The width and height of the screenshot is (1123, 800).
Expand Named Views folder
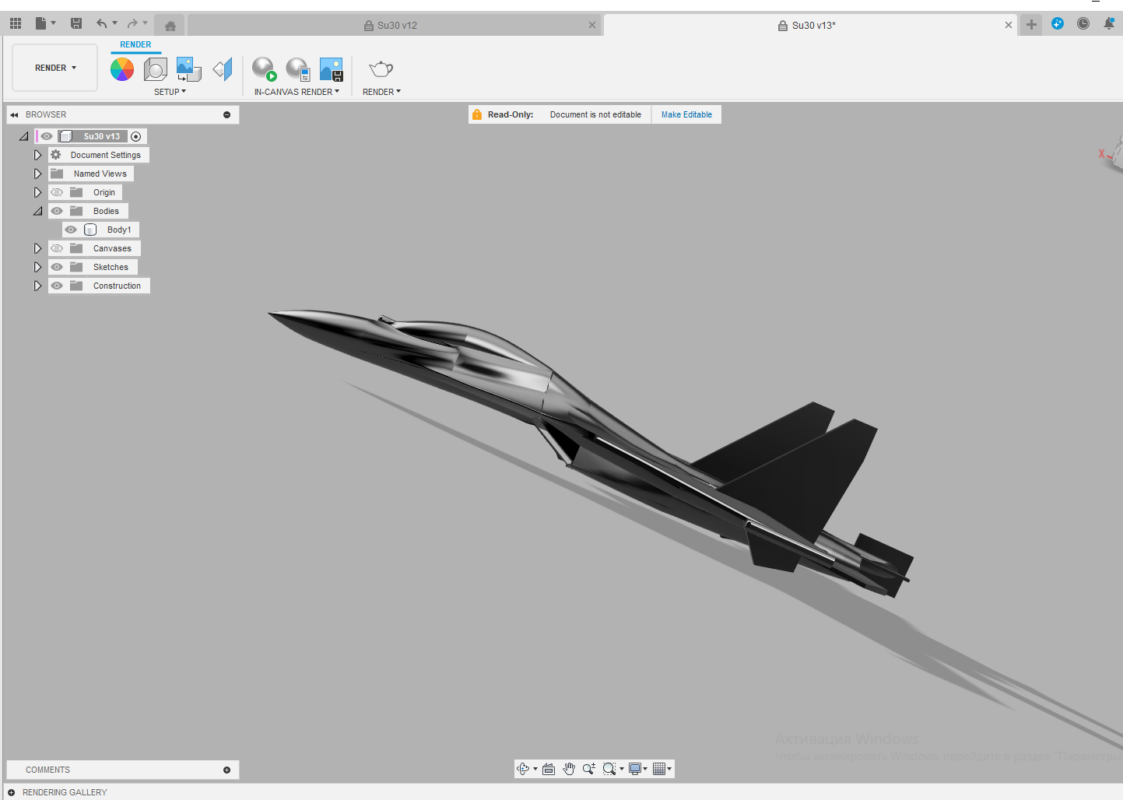[37, 173]
